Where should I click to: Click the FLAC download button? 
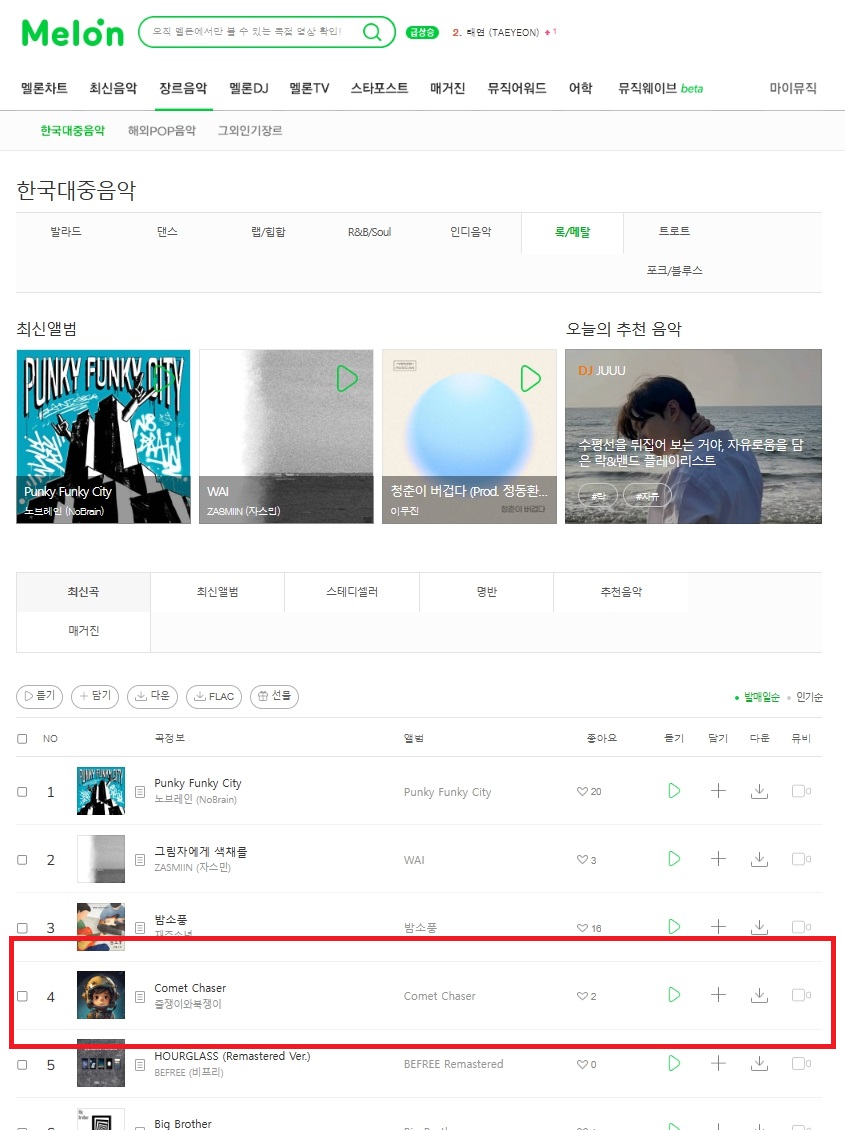214,696
